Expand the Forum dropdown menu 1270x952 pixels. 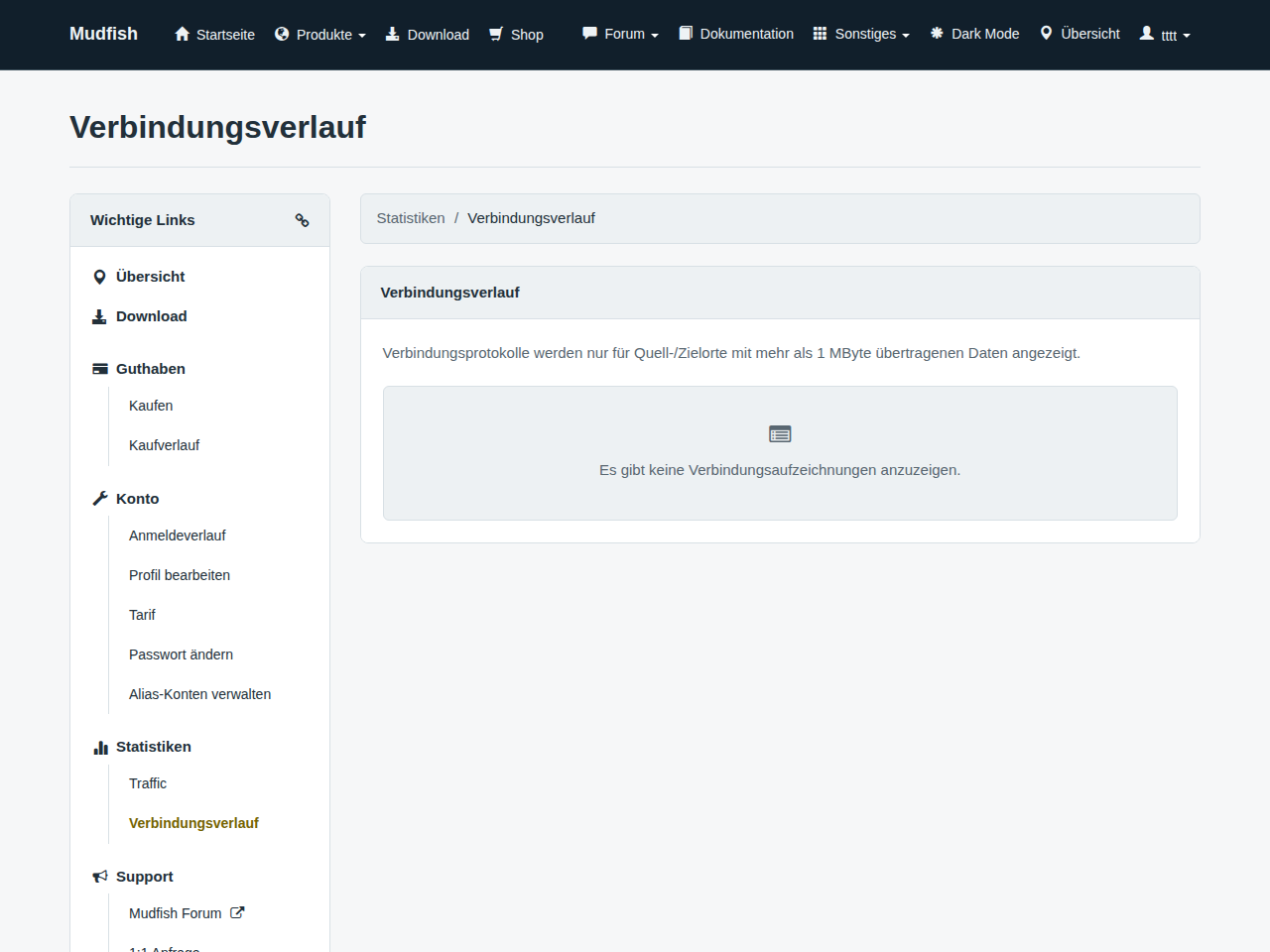point(621,34)
